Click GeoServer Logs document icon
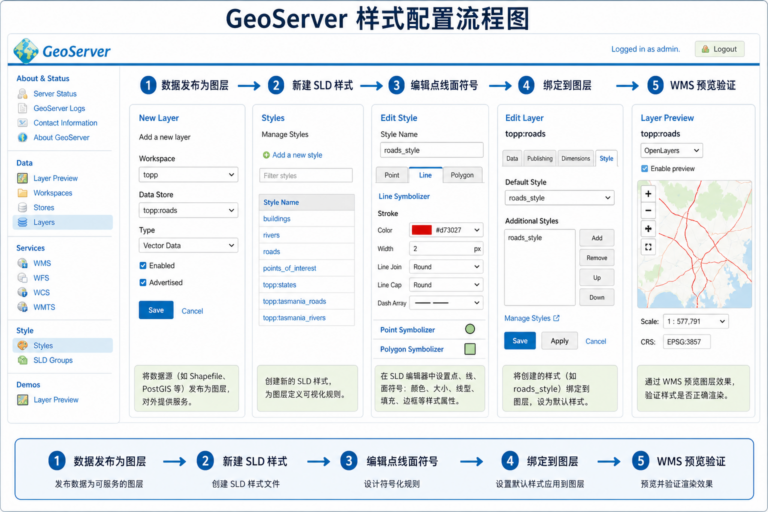 click(23, 108)
